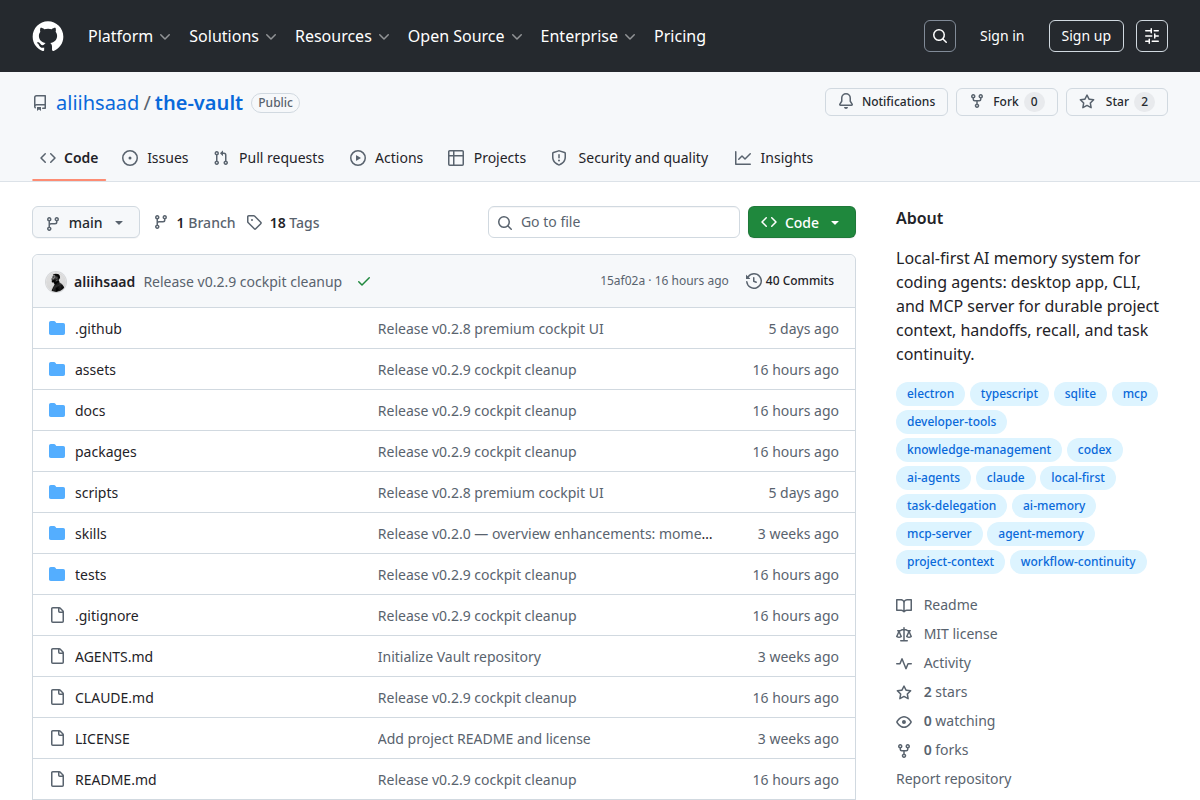This screenshot has width=1200, height=800.
Task: Select the electron topic tag
Action: point(930,394)
